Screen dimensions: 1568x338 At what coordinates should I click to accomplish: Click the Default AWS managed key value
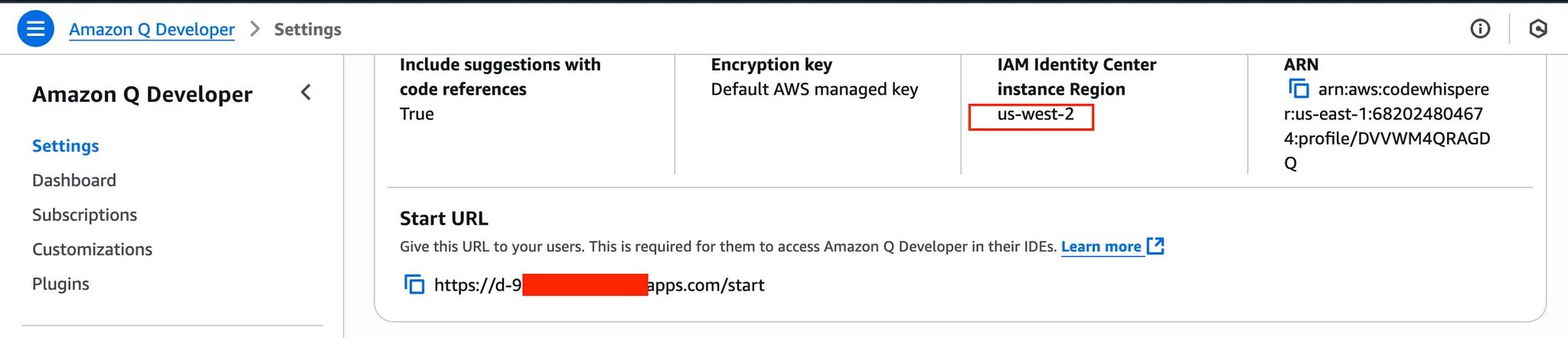pyautogui.click(x=815, y=89)
